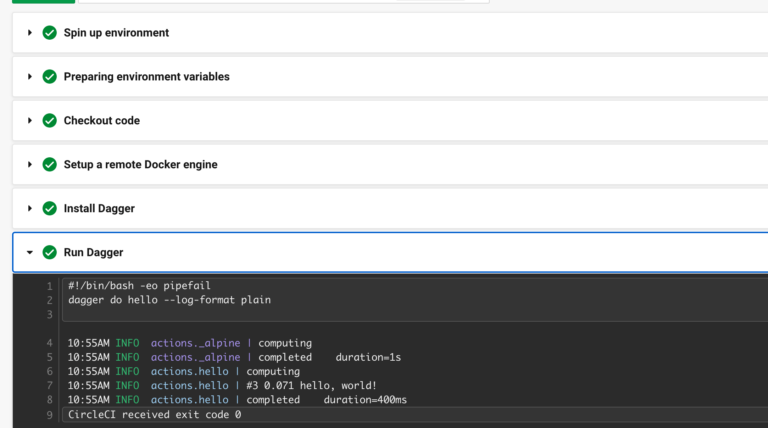
Task: Select the Run Dagger step header text
Action: coord(93,253)
